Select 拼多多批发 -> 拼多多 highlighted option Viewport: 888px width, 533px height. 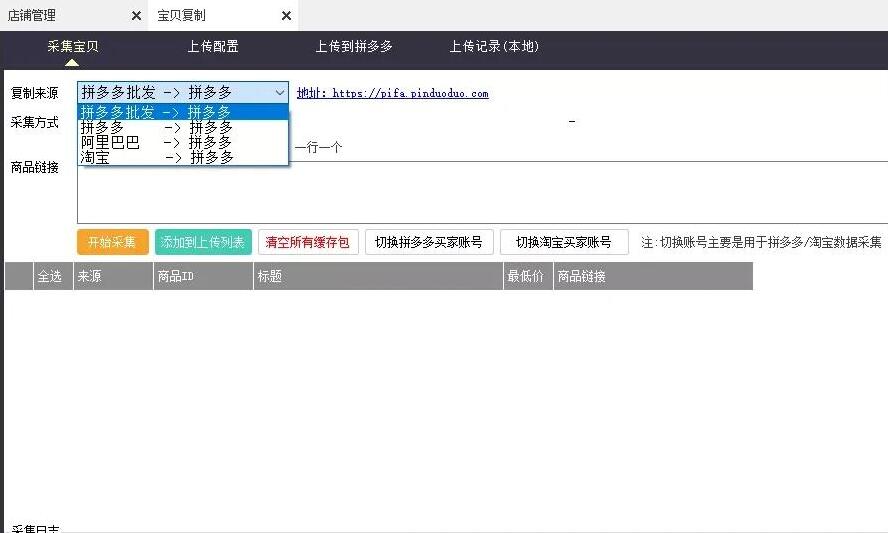[x=183, y=112]
